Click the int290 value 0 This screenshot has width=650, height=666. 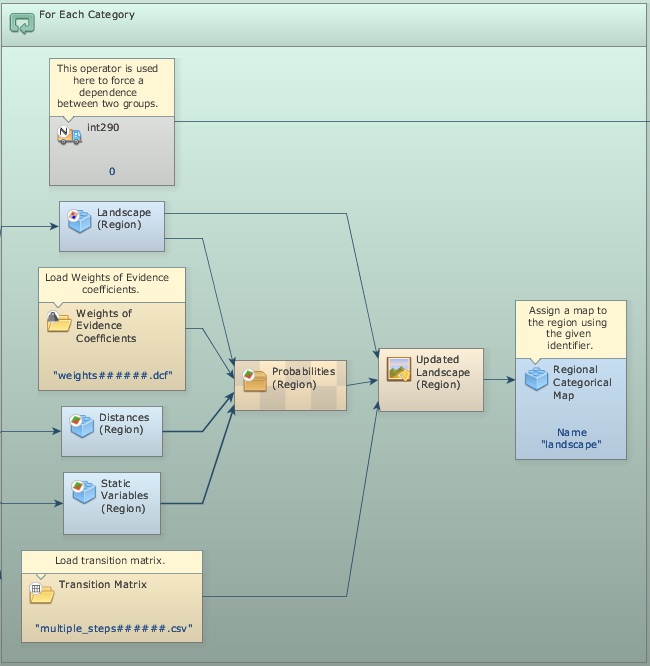pos(112,171)
